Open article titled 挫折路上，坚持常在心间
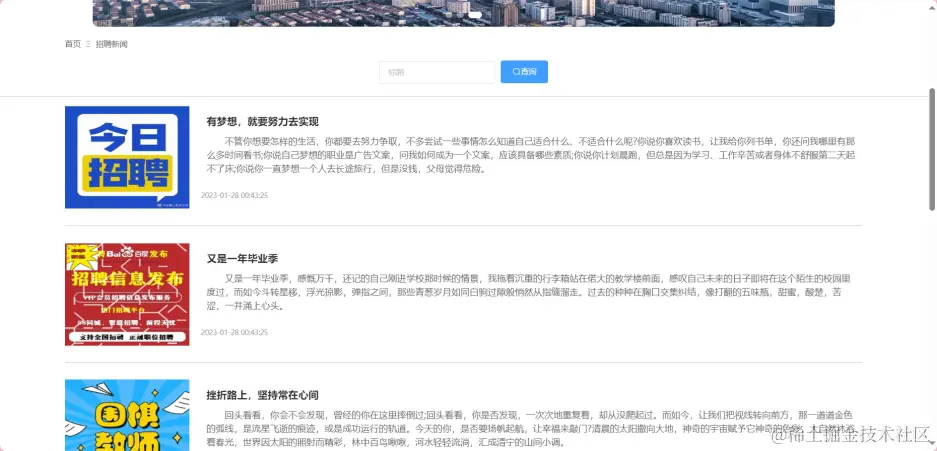This screenshot has width=937, height=451. pyautogui.click(x=263, y=395)
